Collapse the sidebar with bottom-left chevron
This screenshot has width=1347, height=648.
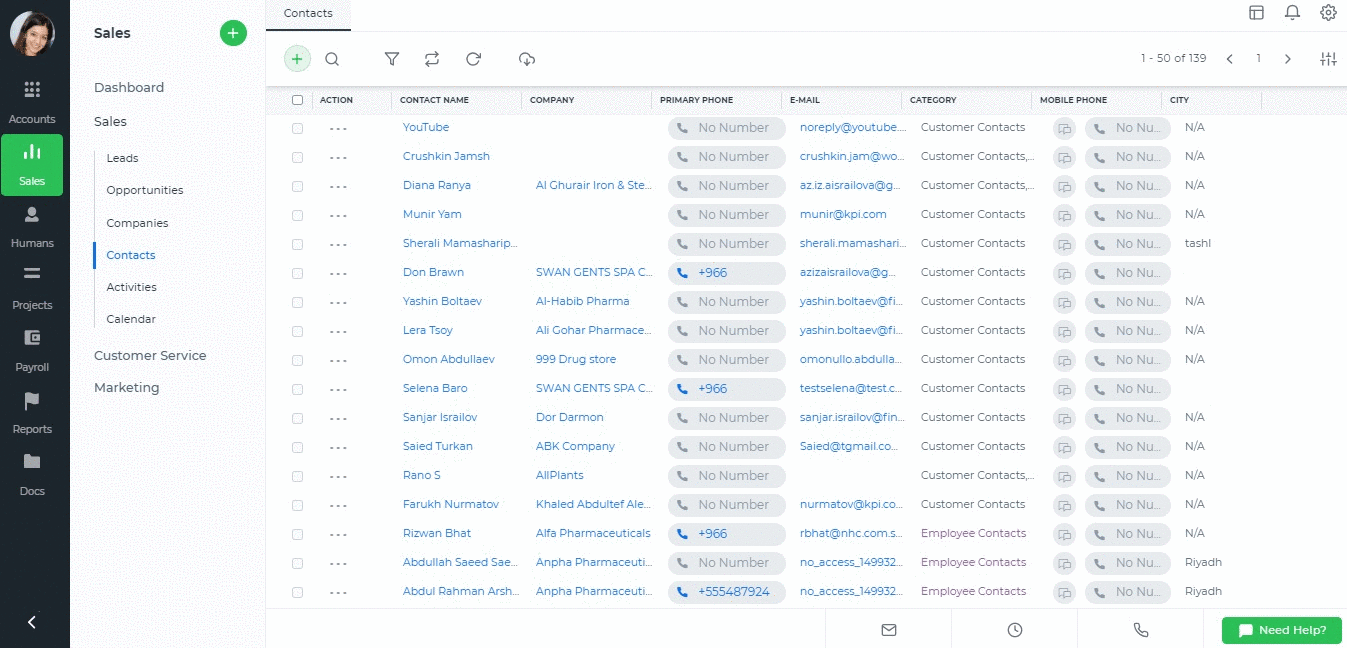[x=32, y=622]
